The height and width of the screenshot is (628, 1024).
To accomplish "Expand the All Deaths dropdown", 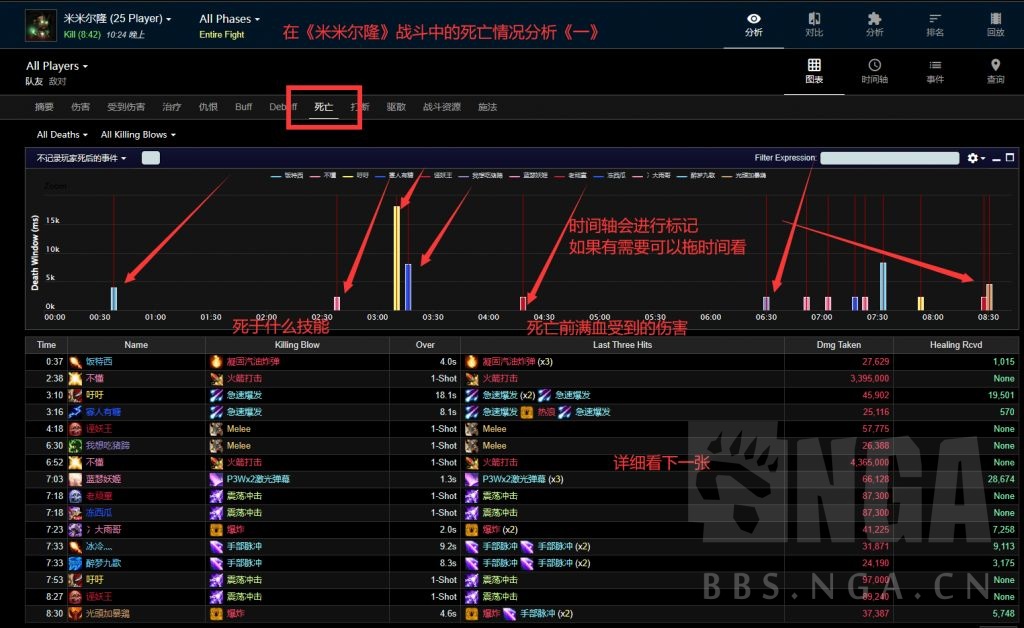I will coord(60,134).
